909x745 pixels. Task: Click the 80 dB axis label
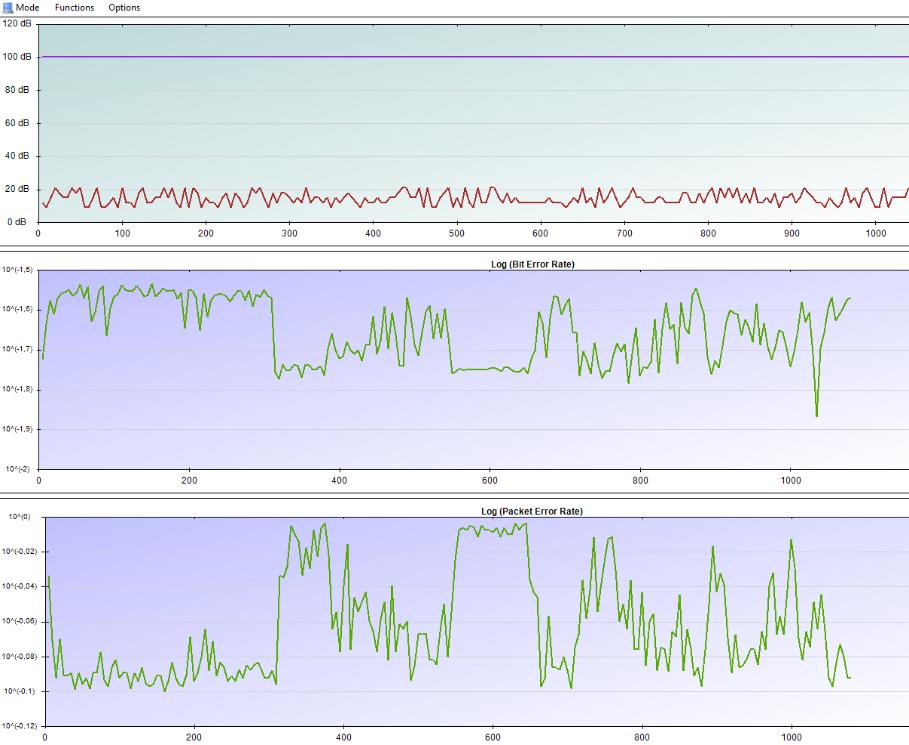[x=17, y=90]
